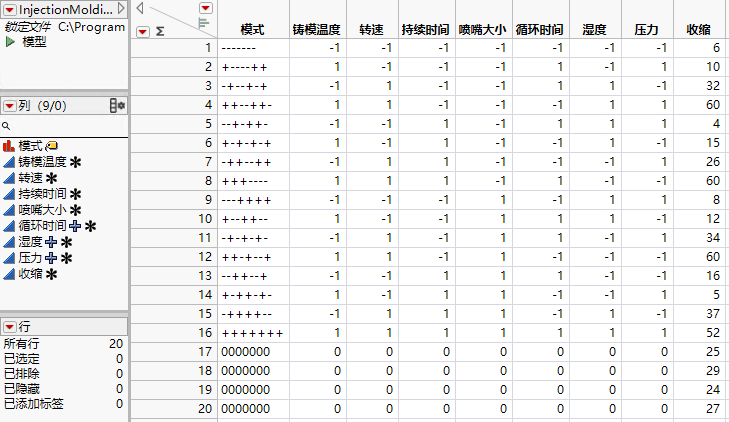Select 模式 column in column list
Image resolution: width=729 pixels, height=422 pixels.
30,146
